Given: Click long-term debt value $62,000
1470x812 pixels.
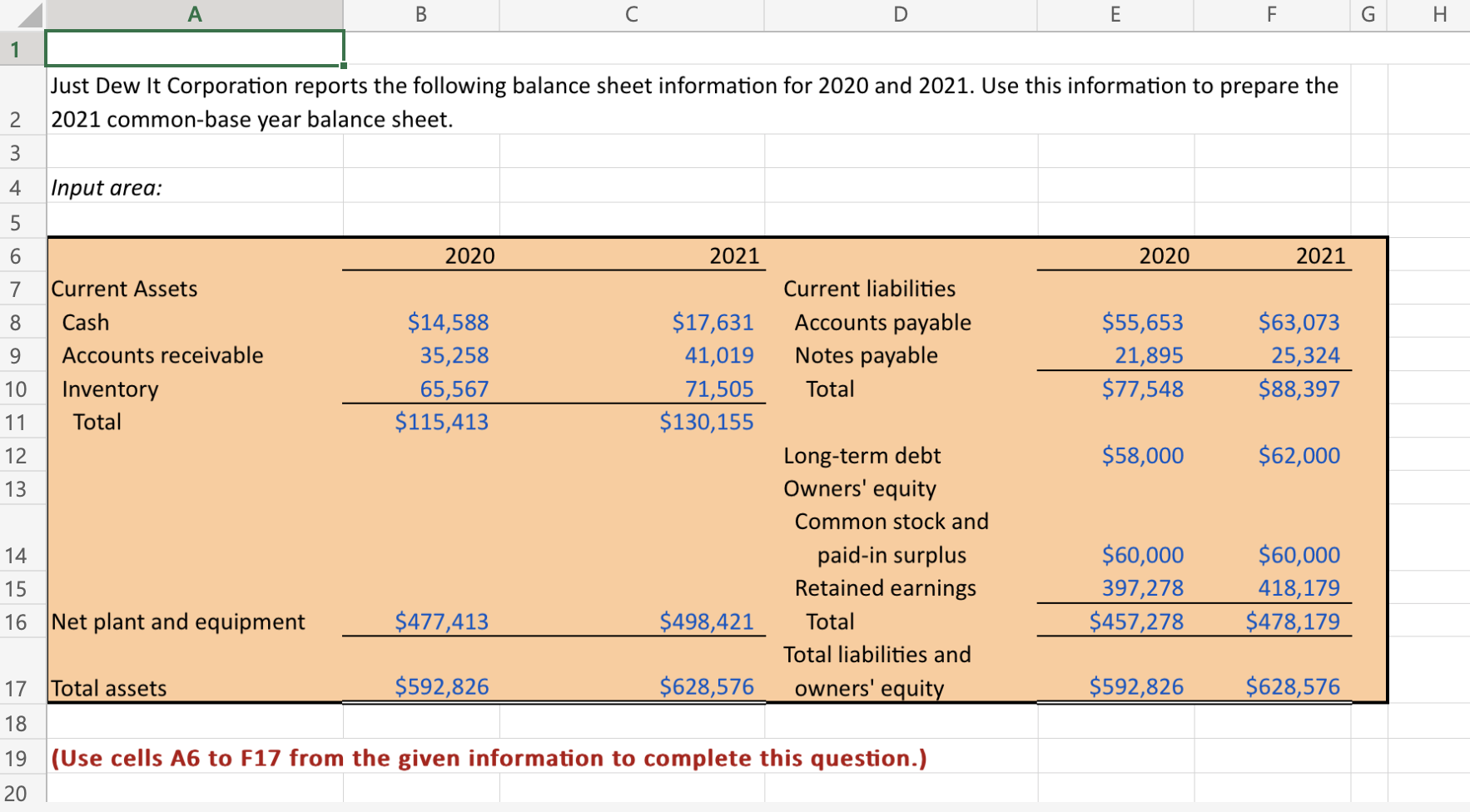Looking at the screenshot, I should click(x=1299, y=455).
